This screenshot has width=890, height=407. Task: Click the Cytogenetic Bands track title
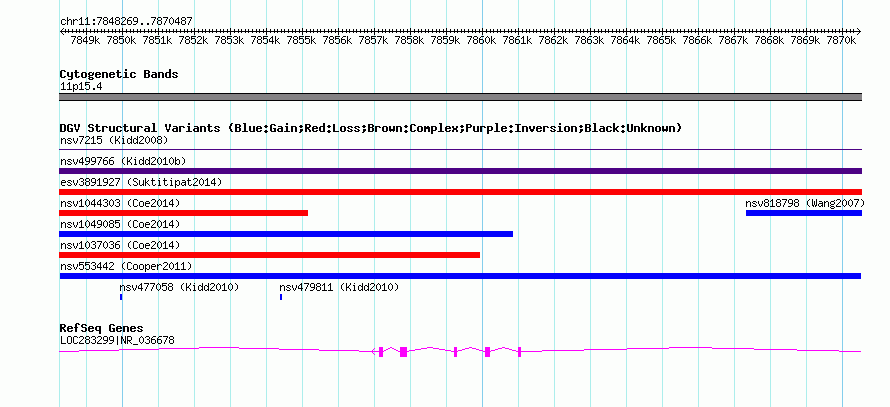click(x=119, y=74)
